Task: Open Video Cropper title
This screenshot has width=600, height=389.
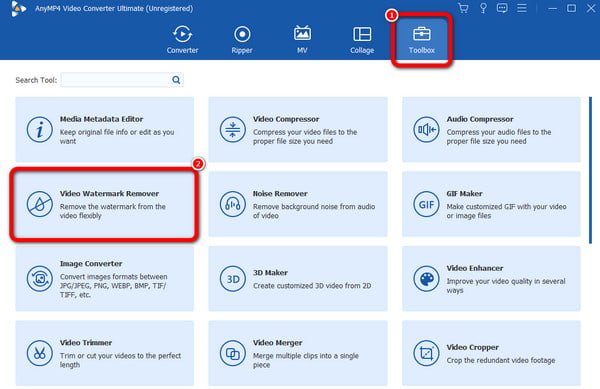Action: click(473, 347)
